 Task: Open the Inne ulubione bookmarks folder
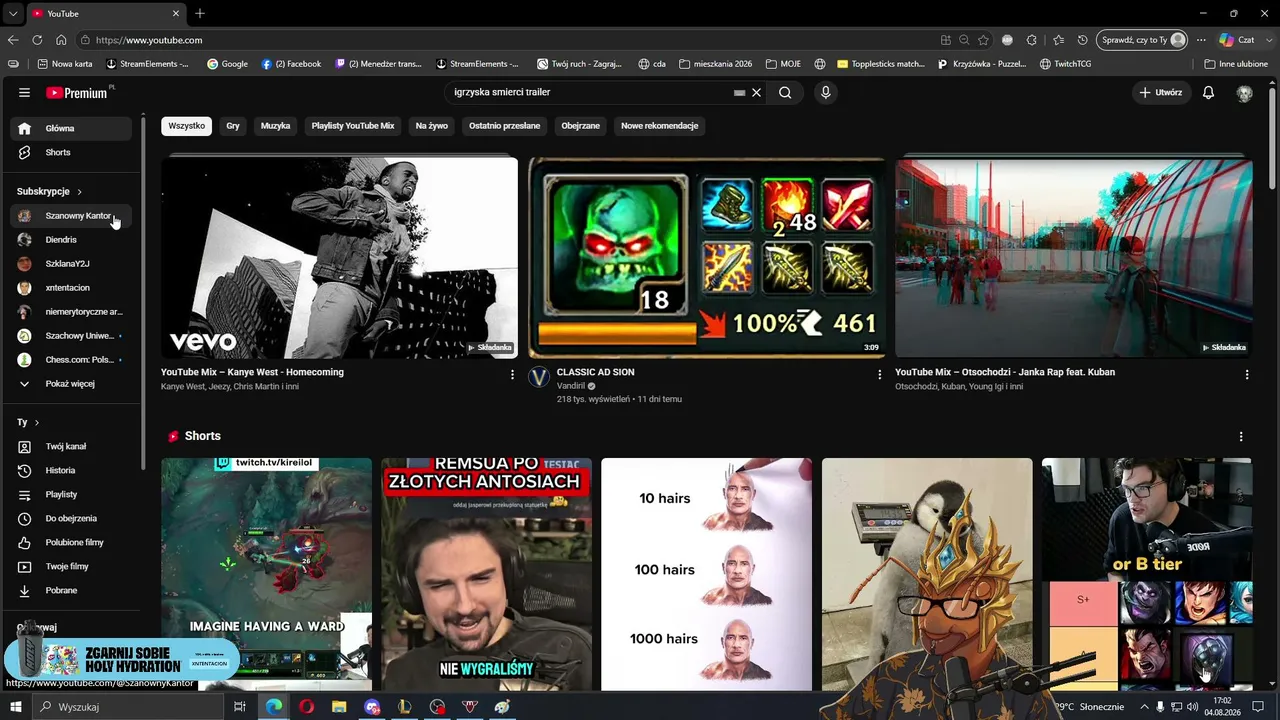(x=1236, y=64)
